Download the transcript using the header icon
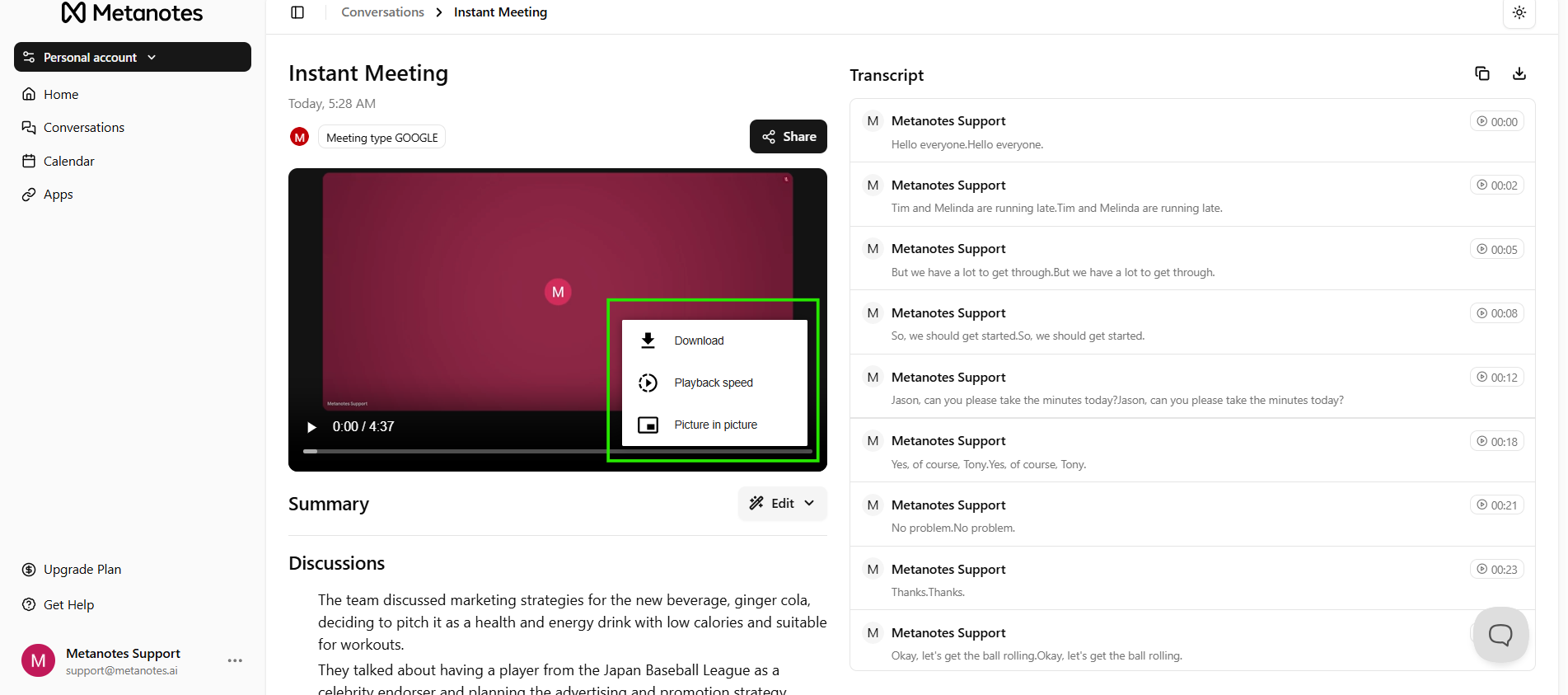1568x695 pixels. click(x=1519, y=74)
